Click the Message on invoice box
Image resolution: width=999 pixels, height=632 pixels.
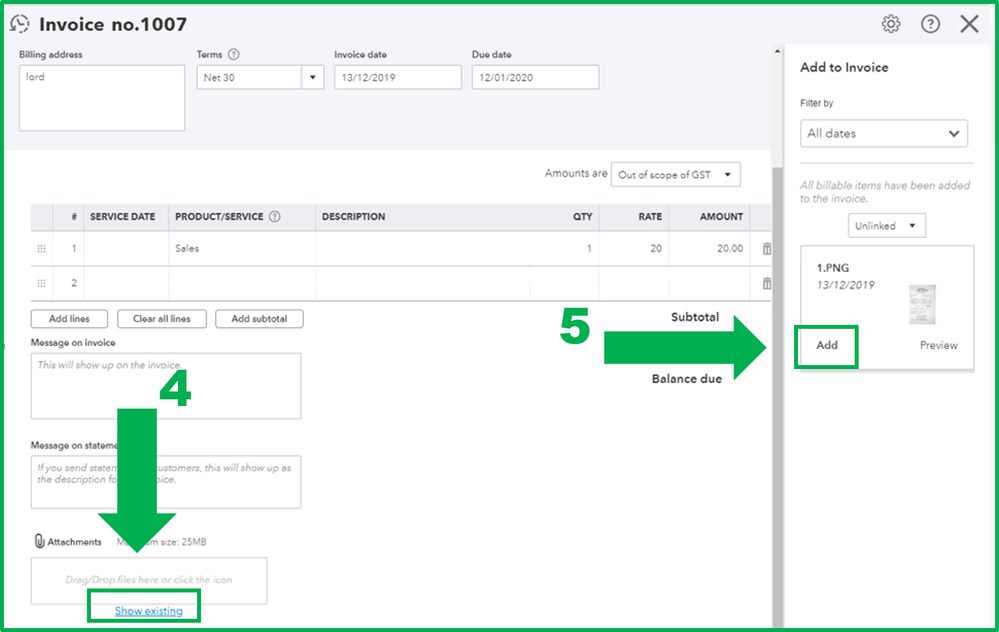point(166,386)
